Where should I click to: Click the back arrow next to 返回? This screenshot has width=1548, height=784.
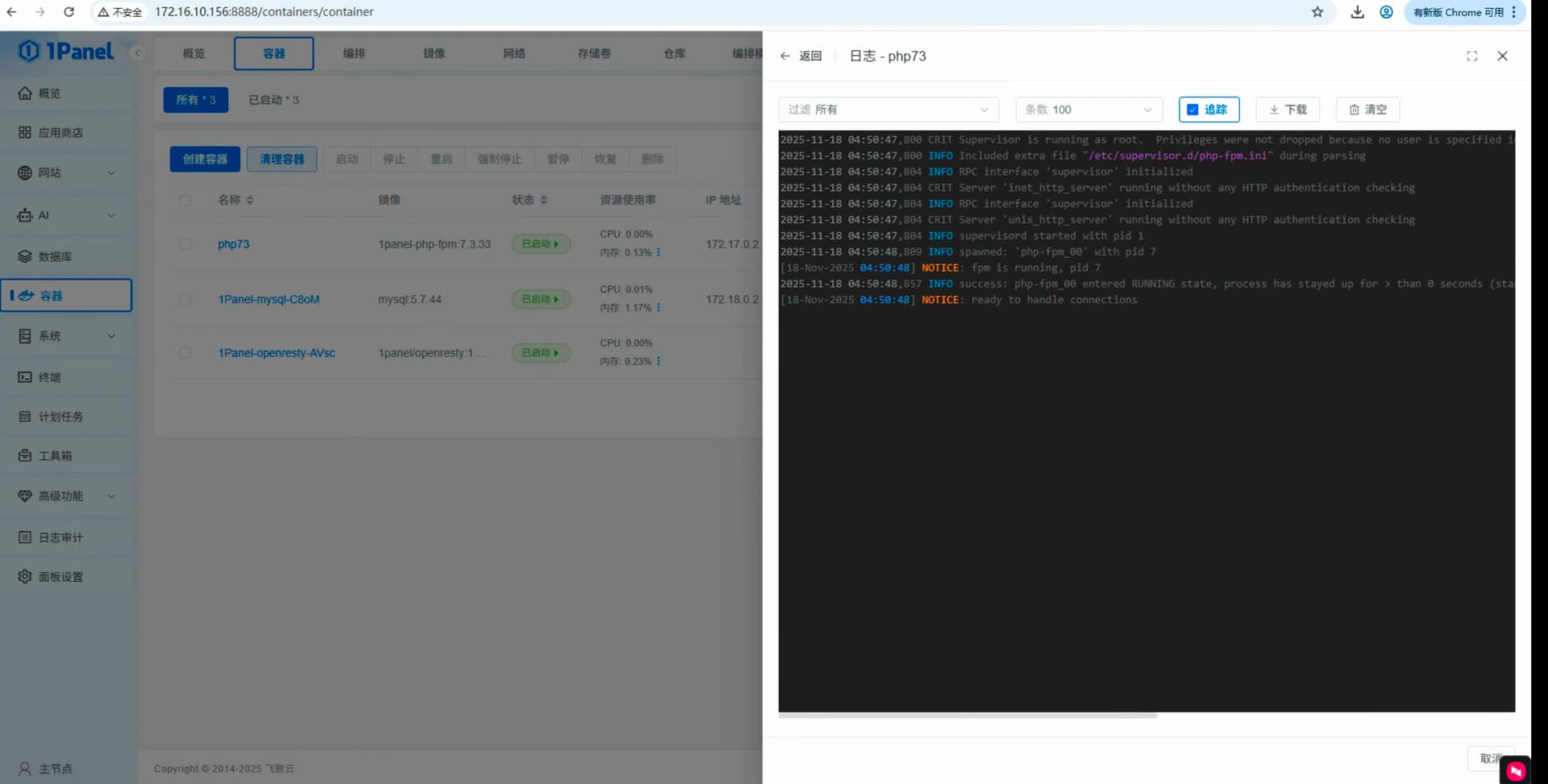tap(784, 56)
